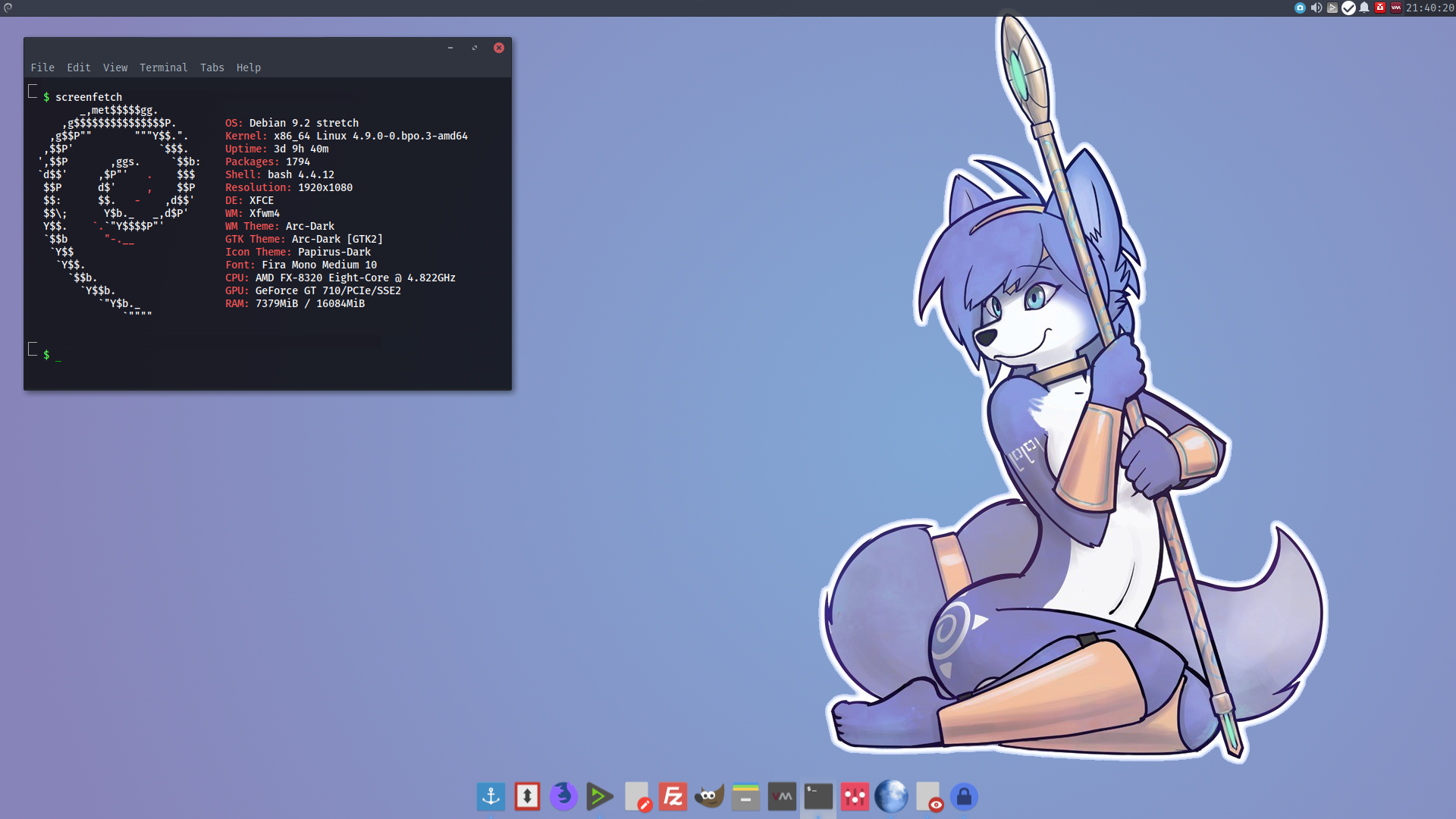Launch FileZilla from the dock
Viewport: 1456px width, 819px height.
(x=673, y=796)
